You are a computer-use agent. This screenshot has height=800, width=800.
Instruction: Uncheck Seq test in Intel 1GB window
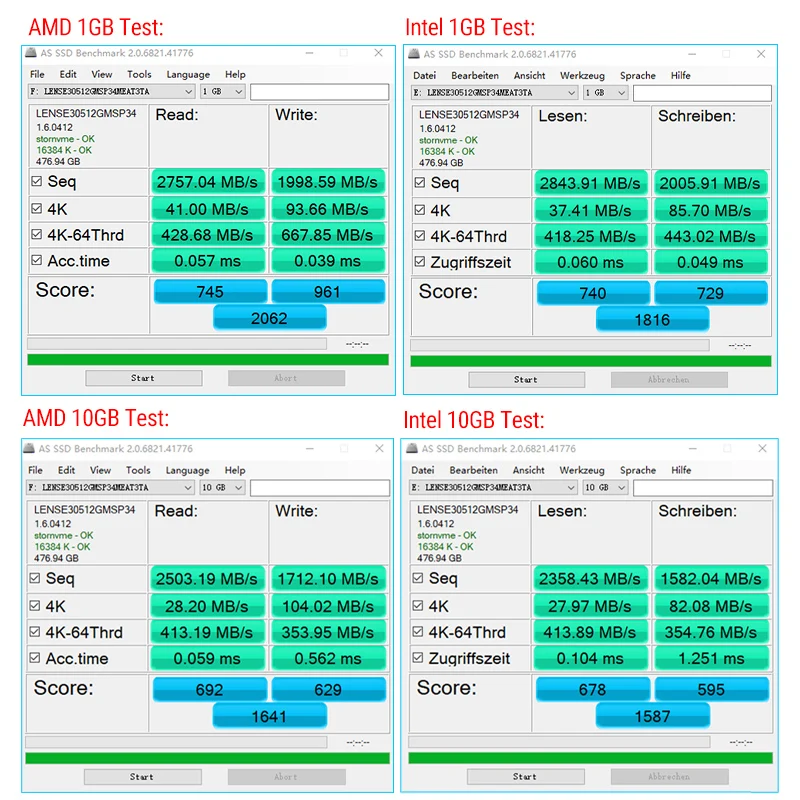tap(419, 183)
